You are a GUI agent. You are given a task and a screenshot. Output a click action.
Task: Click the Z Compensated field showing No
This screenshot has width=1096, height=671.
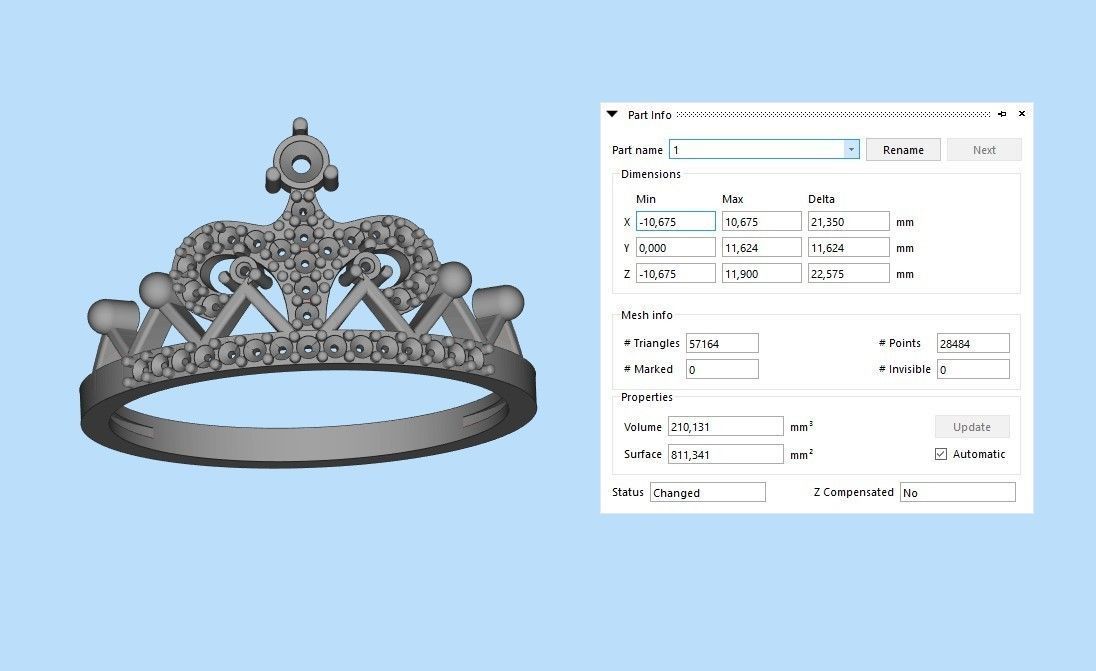pos(958,492)
